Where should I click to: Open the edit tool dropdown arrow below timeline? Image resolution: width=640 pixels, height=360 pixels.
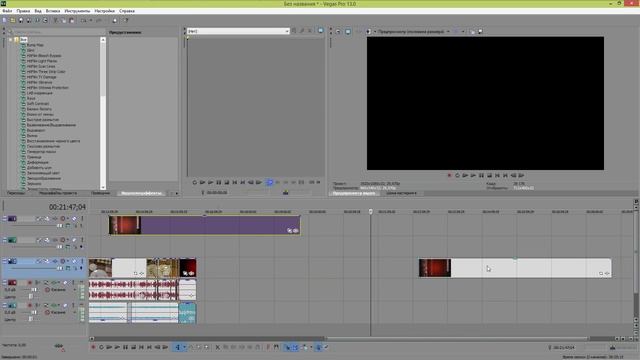184,347
